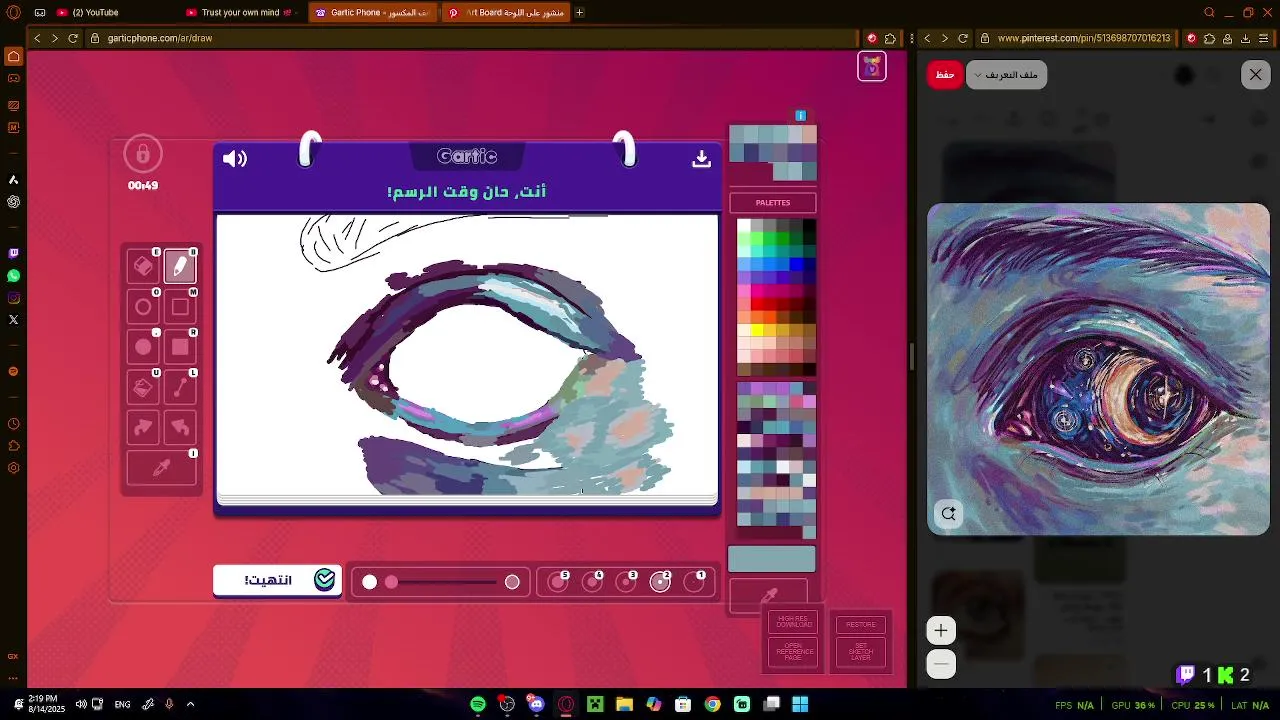Close the Pinterest pin view

tap(1255, 75)
